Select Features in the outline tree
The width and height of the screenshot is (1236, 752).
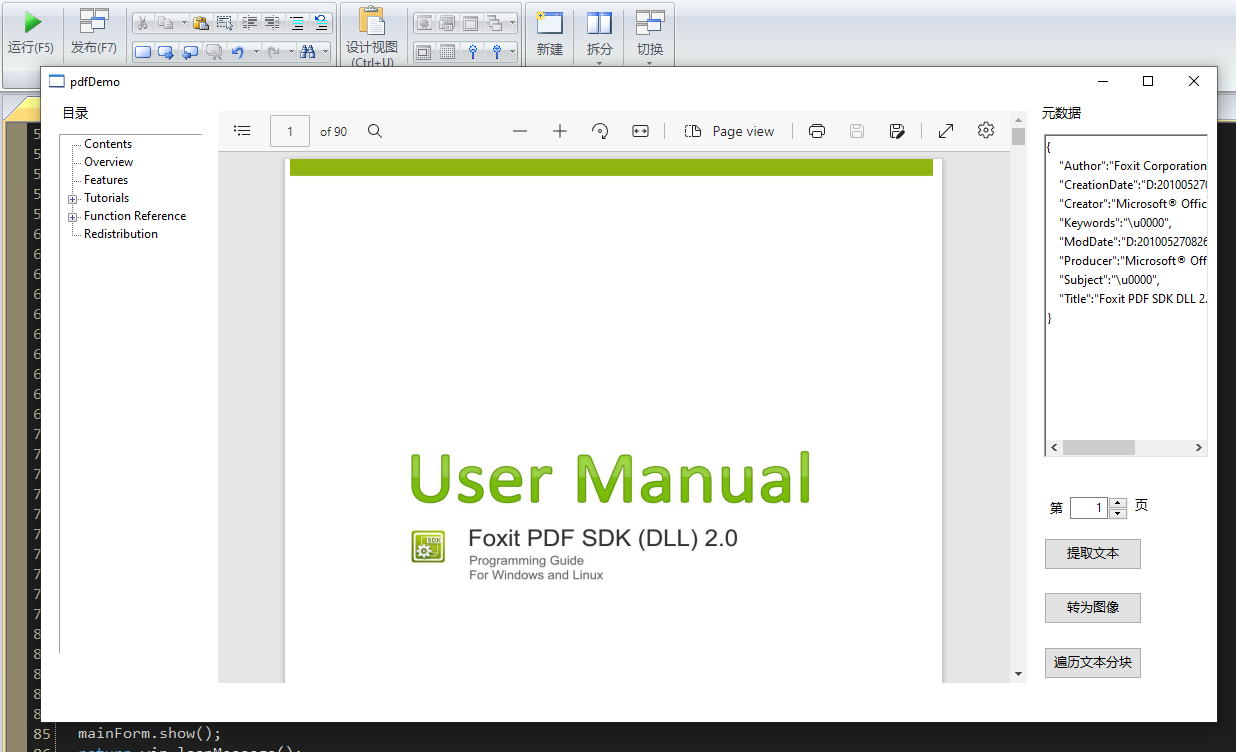point(106,180)
